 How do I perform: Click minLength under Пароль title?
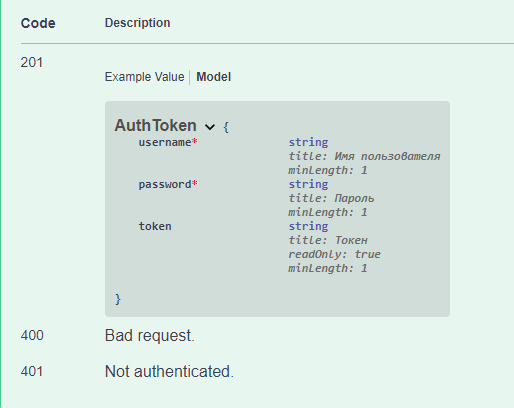(328, 212)
